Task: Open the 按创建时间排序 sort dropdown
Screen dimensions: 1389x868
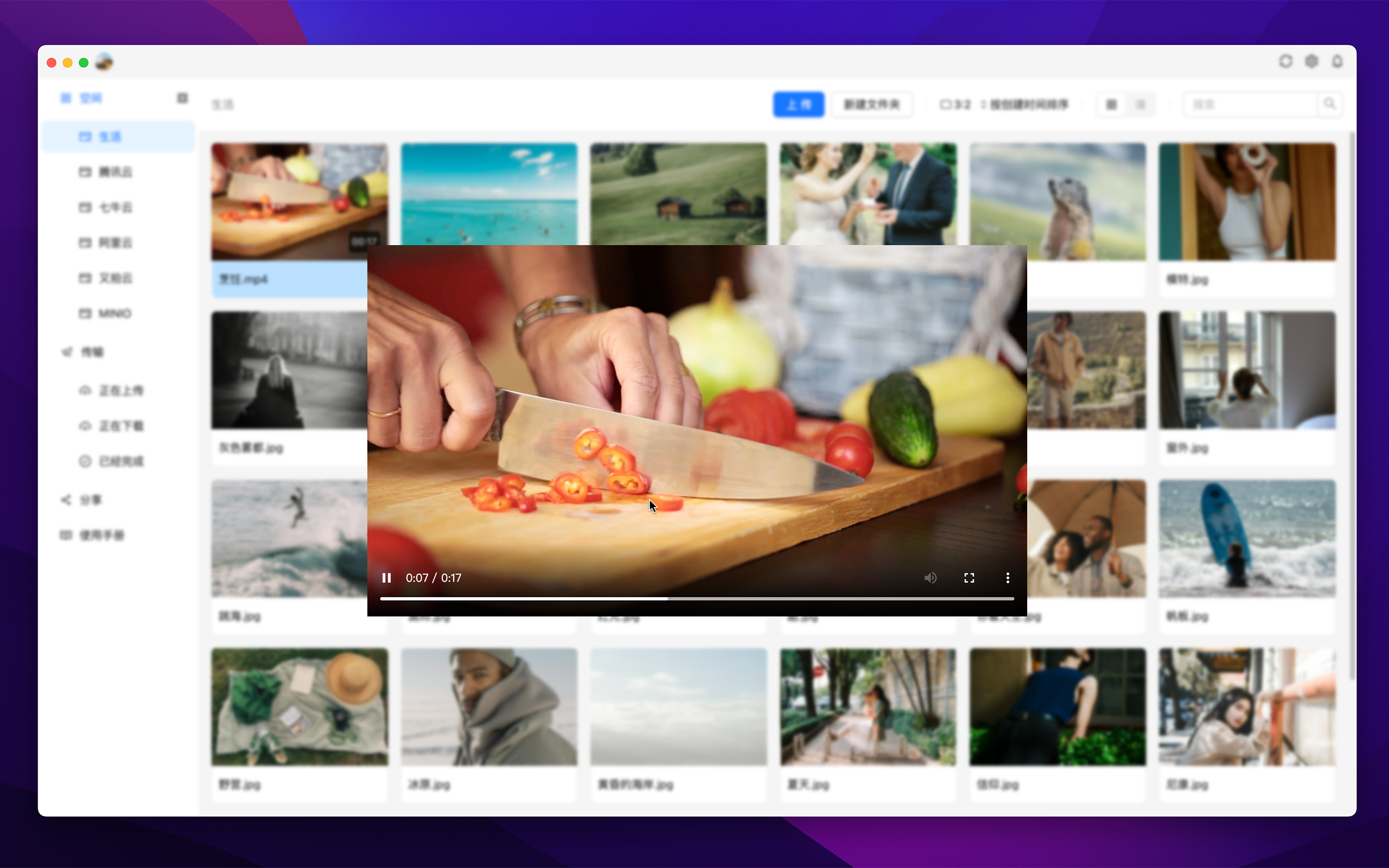Action: coord(1028,104)
